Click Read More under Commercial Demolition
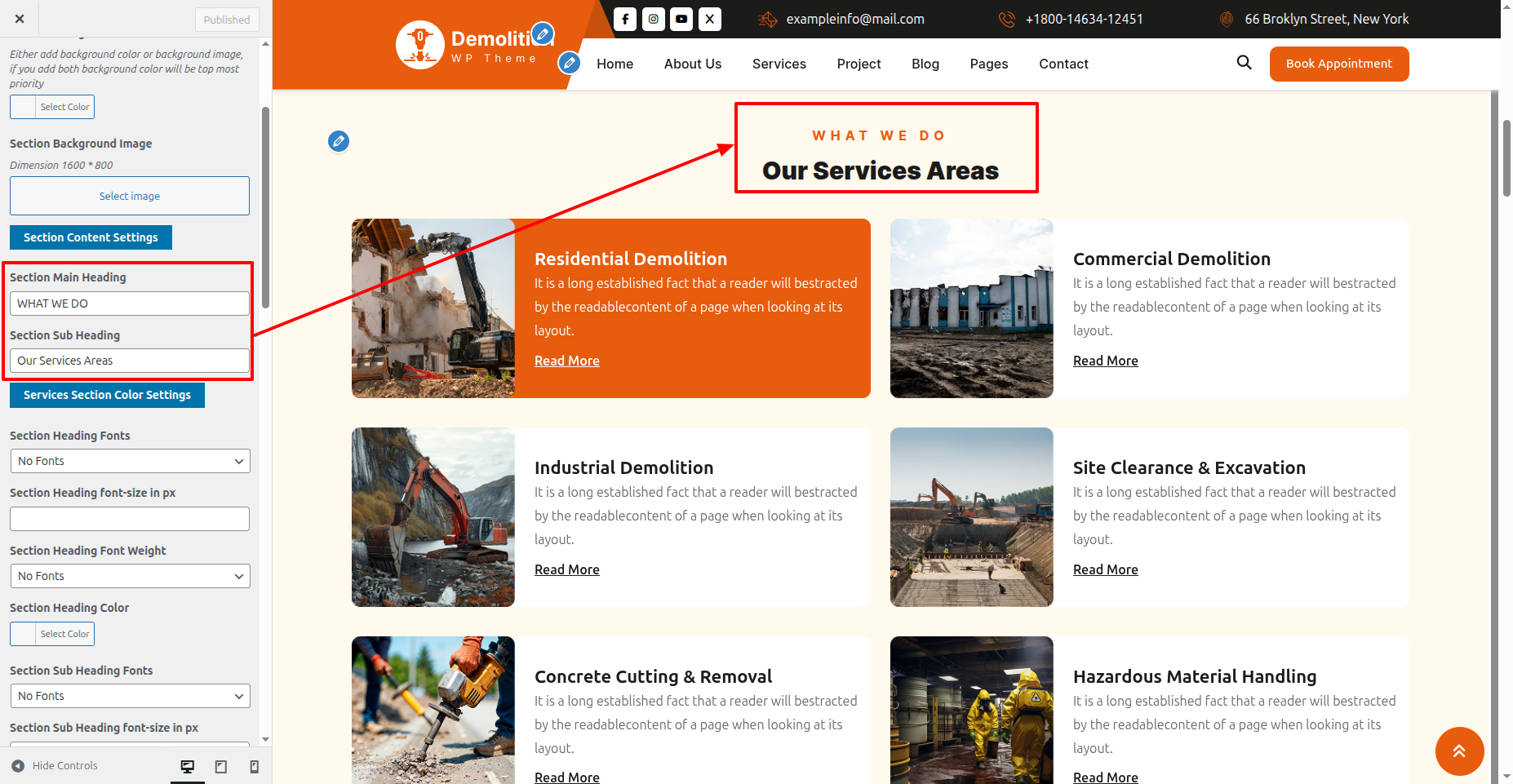 1105,361
